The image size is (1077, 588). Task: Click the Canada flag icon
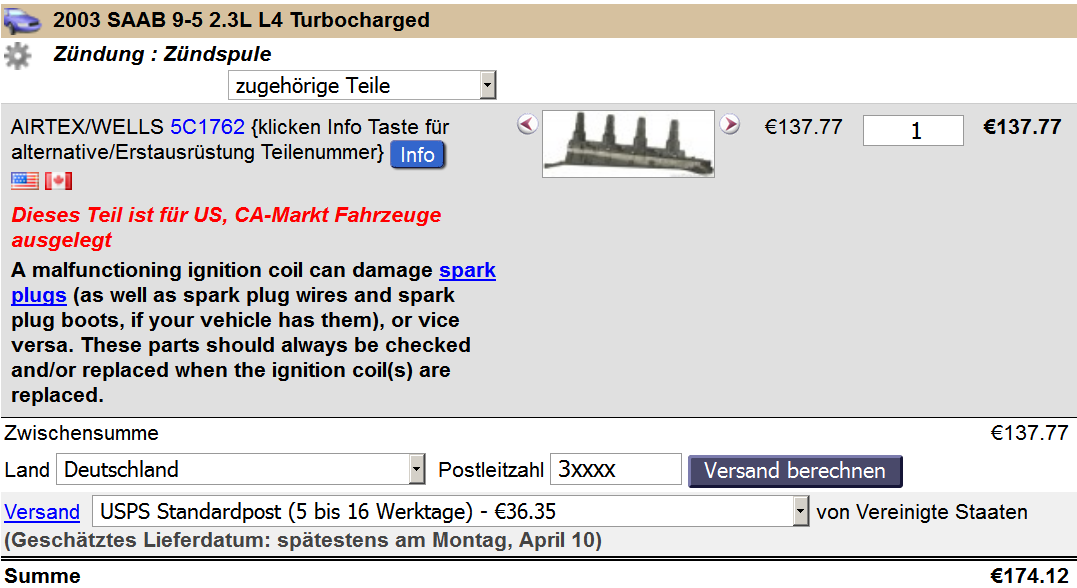pos(58,181)
